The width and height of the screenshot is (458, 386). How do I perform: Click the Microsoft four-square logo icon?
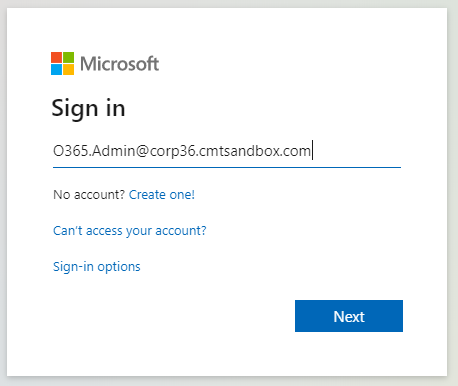[62, 63]
